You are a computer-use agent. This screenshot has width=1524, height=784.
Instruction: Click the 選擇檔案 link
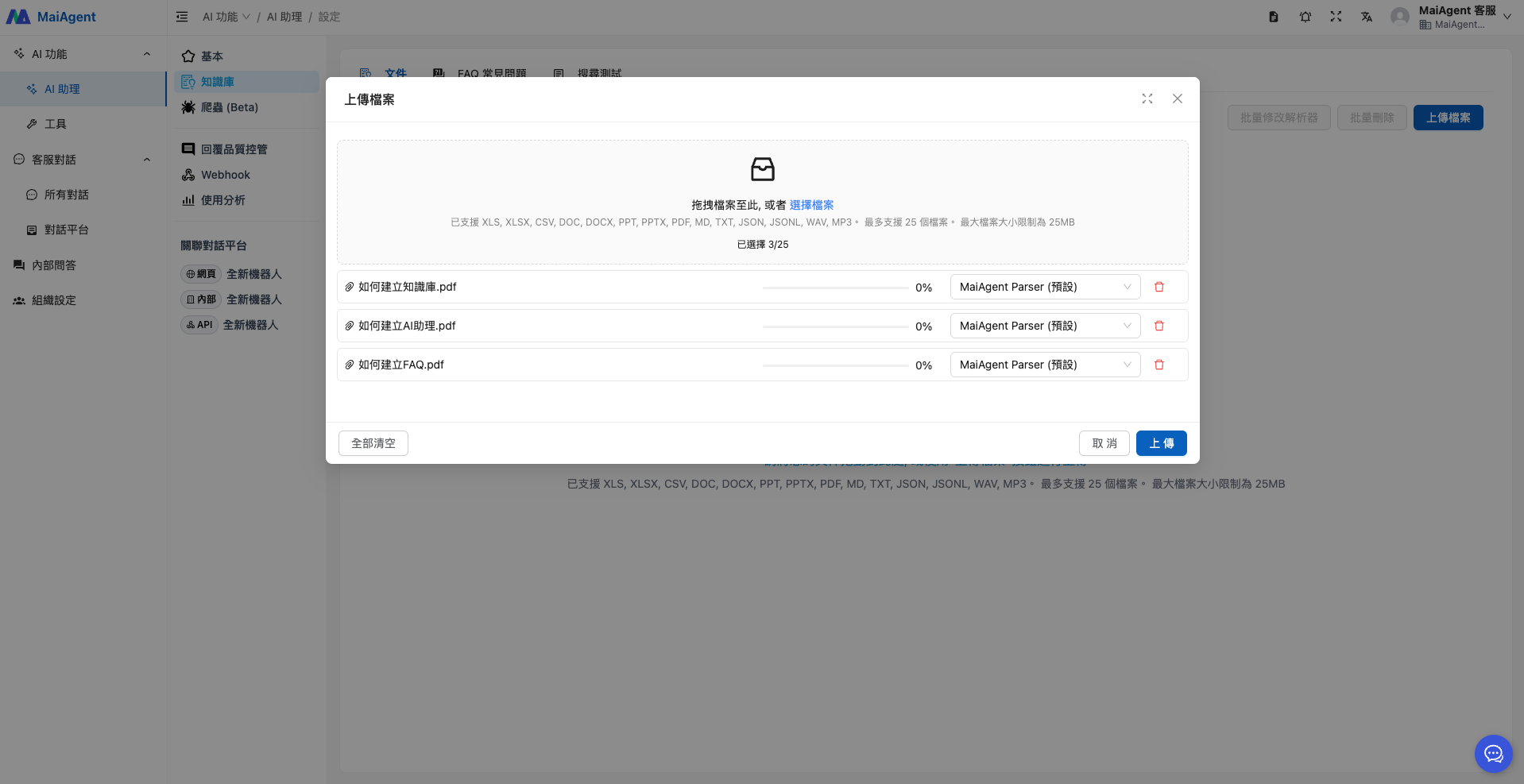coord(811,205)
